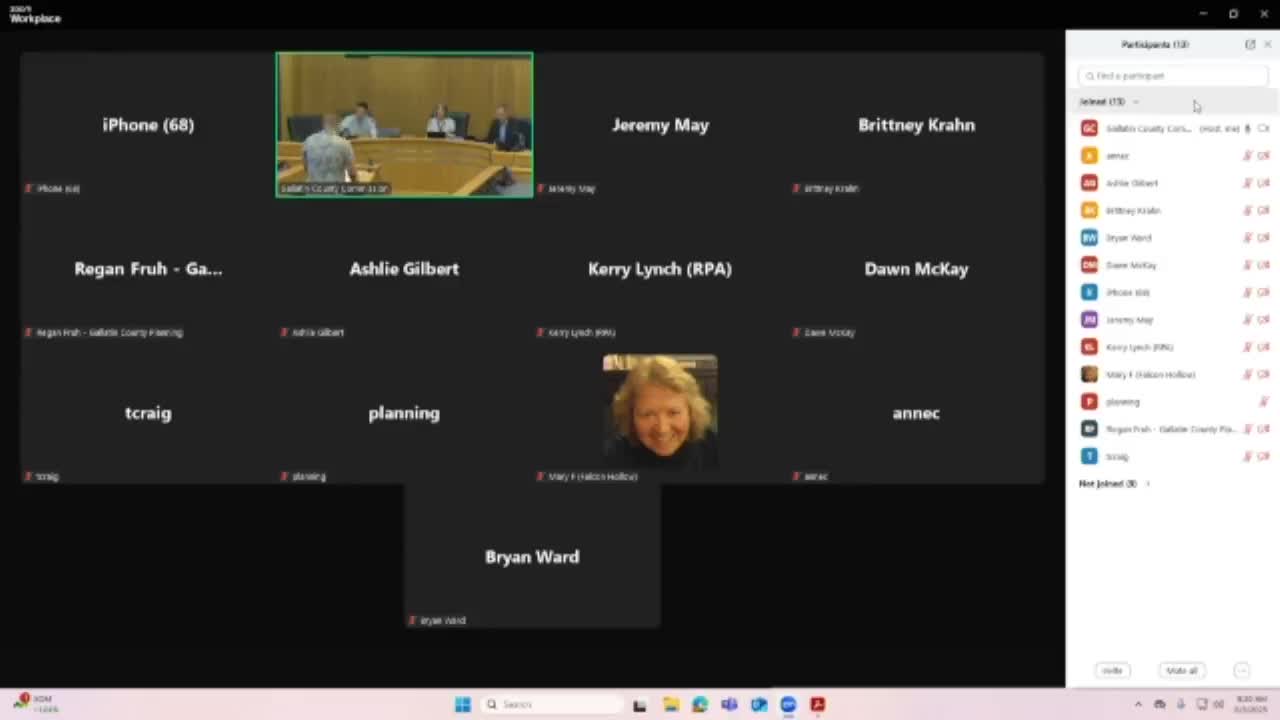Open Zoom from the Windows taskbar
Viewport: 1280px width, 720px height.
(788, 705)
